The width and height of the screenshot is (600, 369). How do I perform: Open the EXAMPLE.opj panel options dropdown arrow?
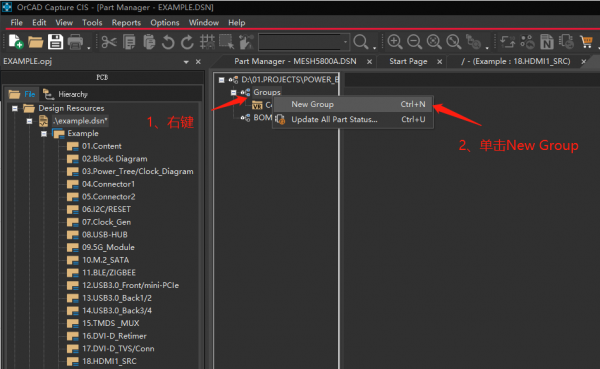click(186, 62)
